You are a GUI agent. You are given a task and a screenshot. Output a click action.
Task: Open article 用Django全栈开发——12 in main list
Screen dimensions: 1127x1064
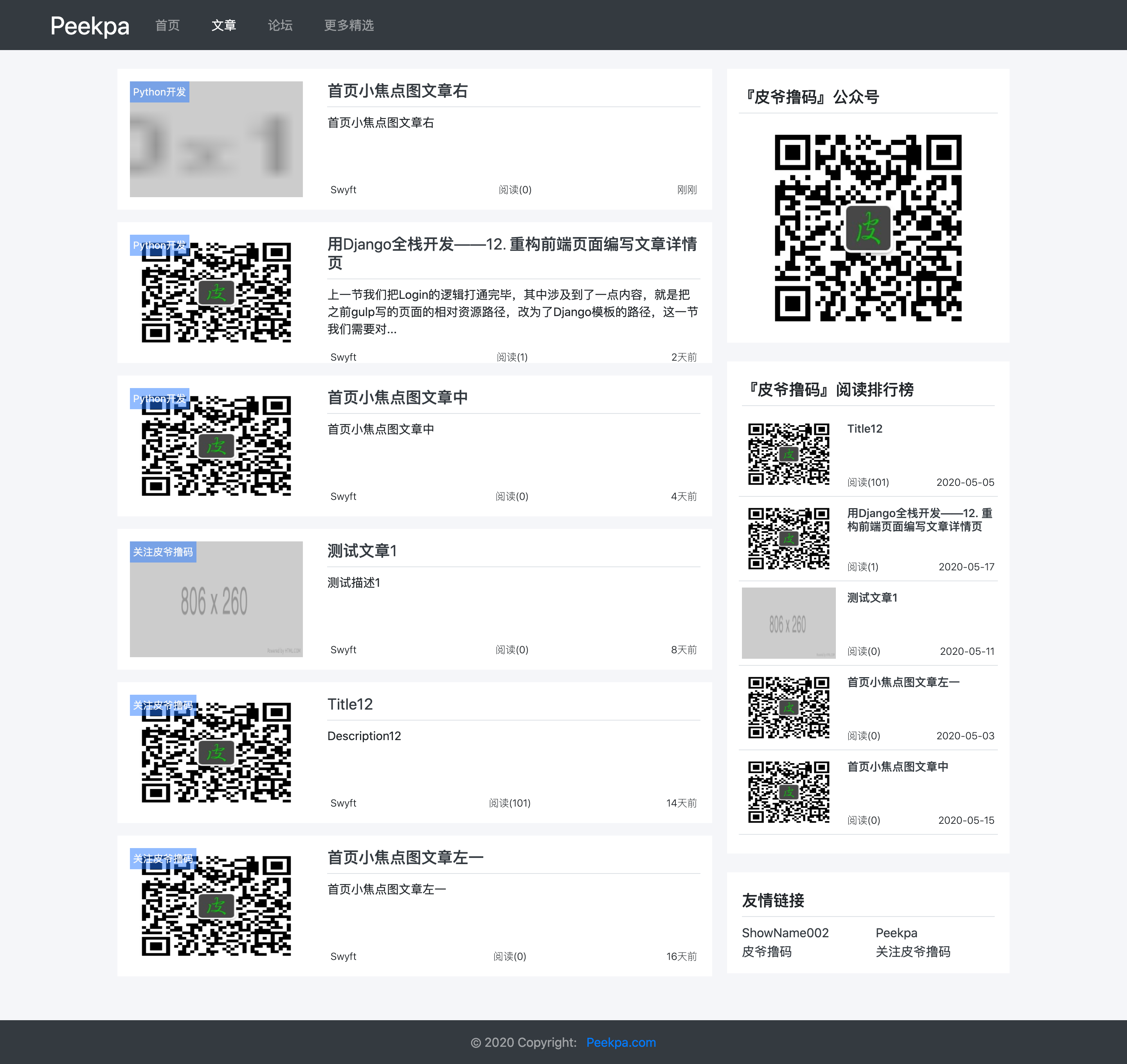[x=512, y=253]
